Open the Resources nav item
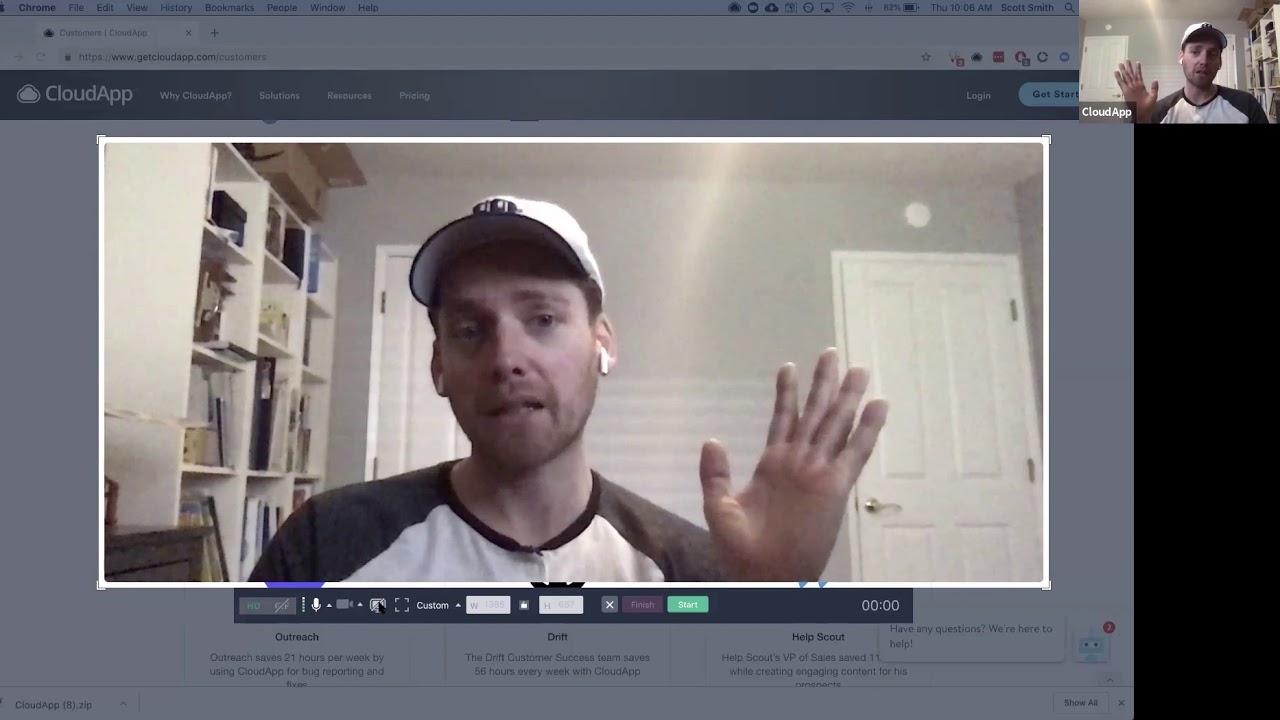1280x720 pixels. (349, 96)
